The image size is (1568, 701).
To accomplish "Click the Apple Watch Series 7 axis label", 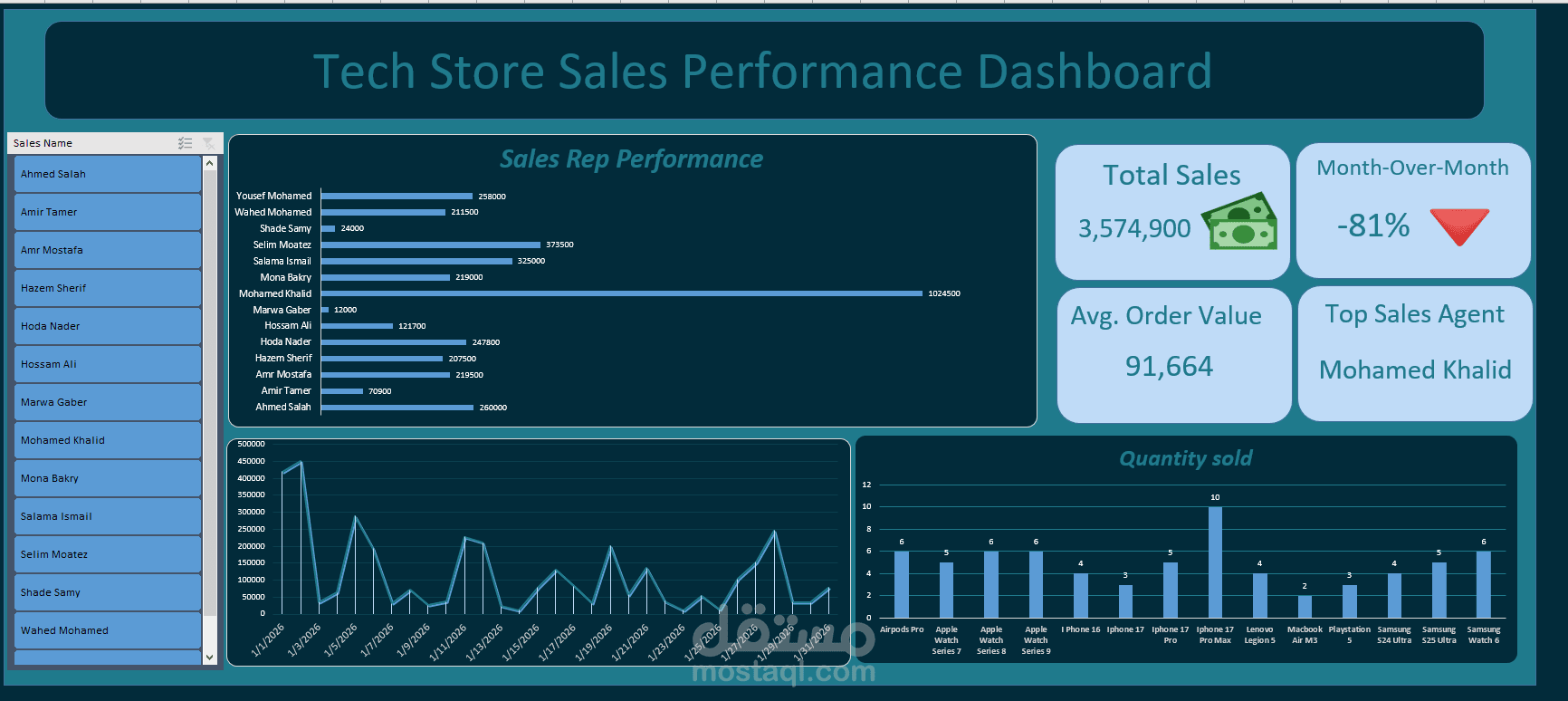I will pyautogui.click(x=946, y=640).
